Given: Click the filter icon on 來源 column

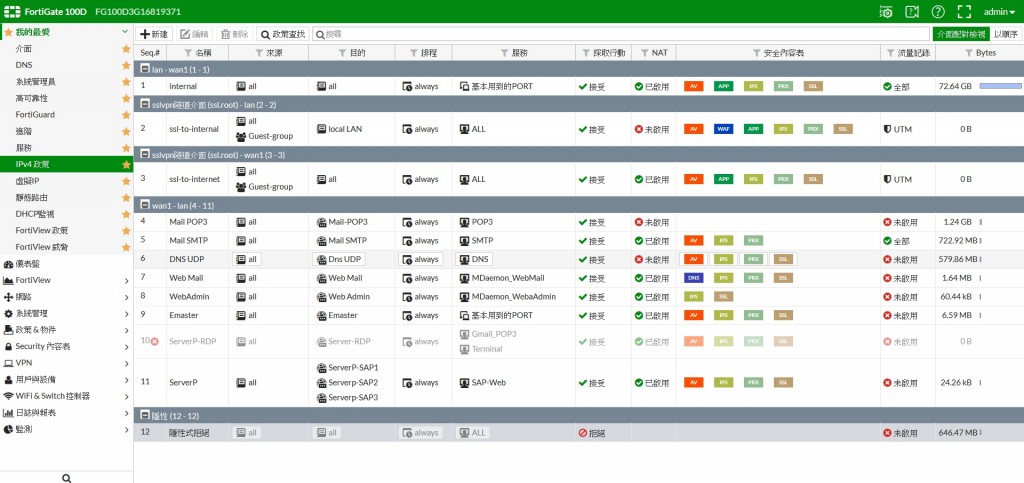Looking at the screenshot, I should (x=260, y=53).
